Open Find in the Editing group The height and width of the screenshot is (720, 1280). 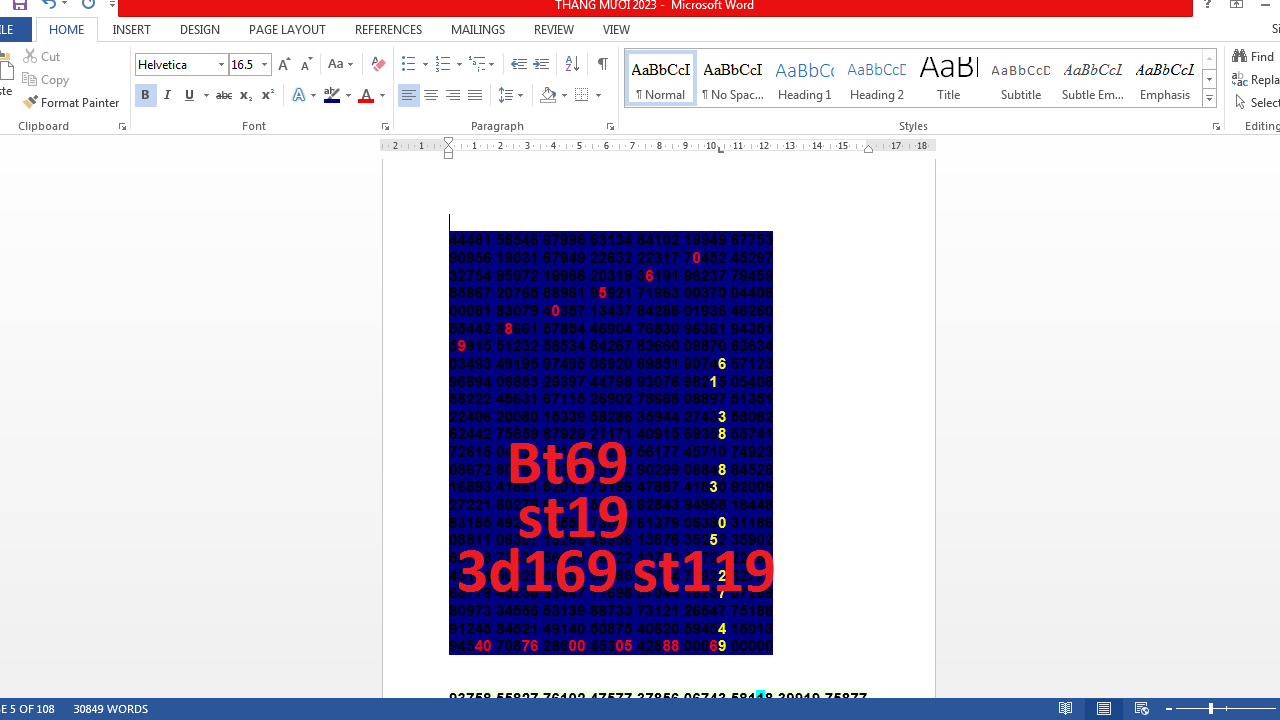(1253, 56)
